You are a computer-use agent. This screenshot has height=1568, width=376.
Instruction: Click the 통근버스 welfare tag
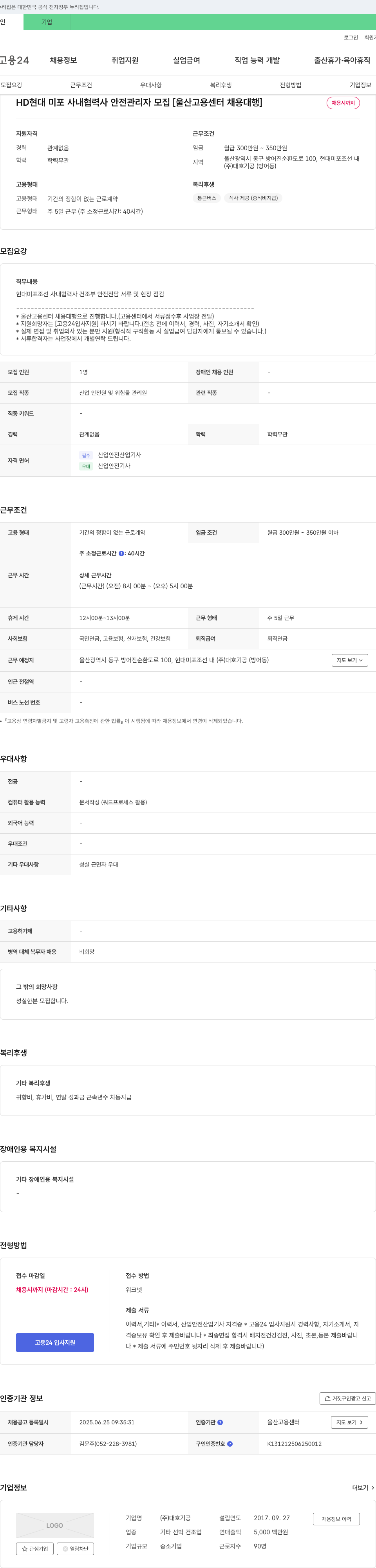click(x=206, y=198)
